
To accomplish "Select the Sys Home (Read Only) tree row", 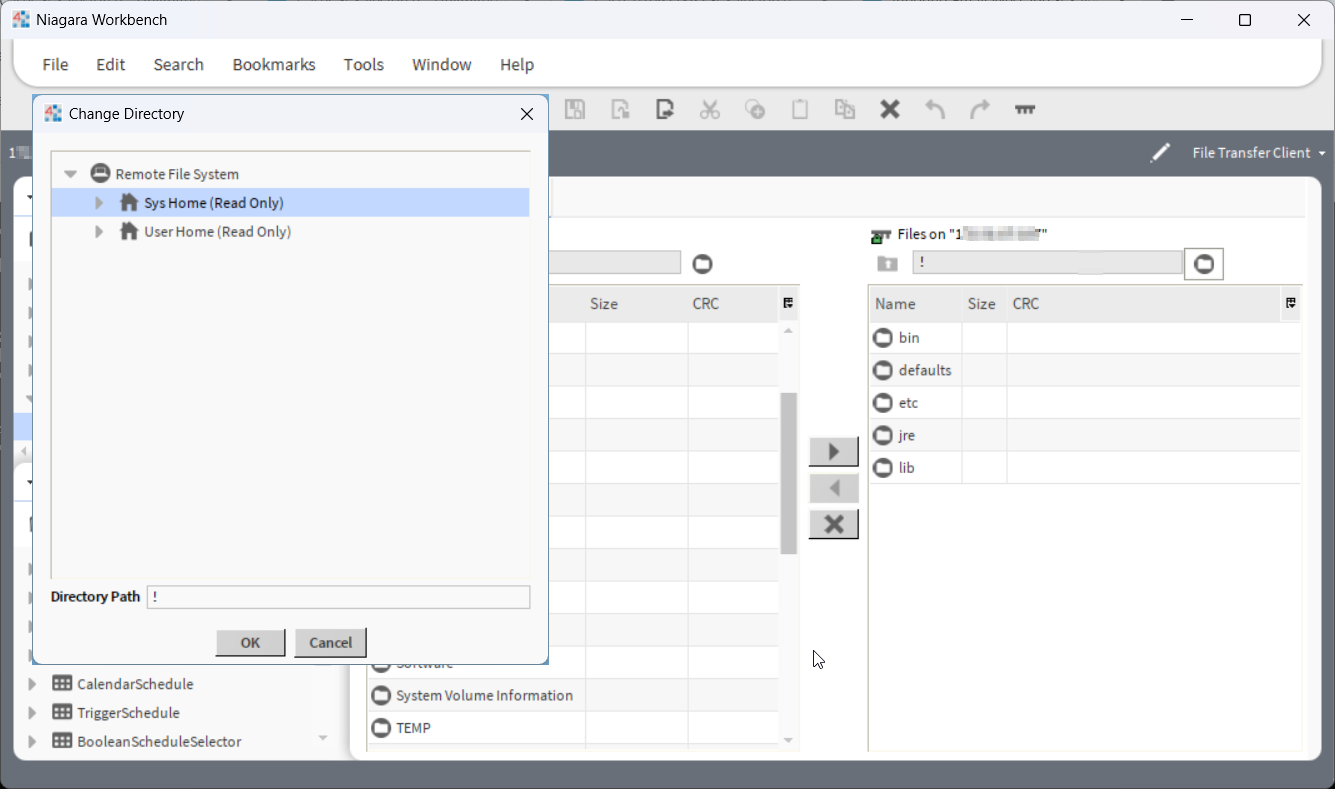I will coord(290,203).
